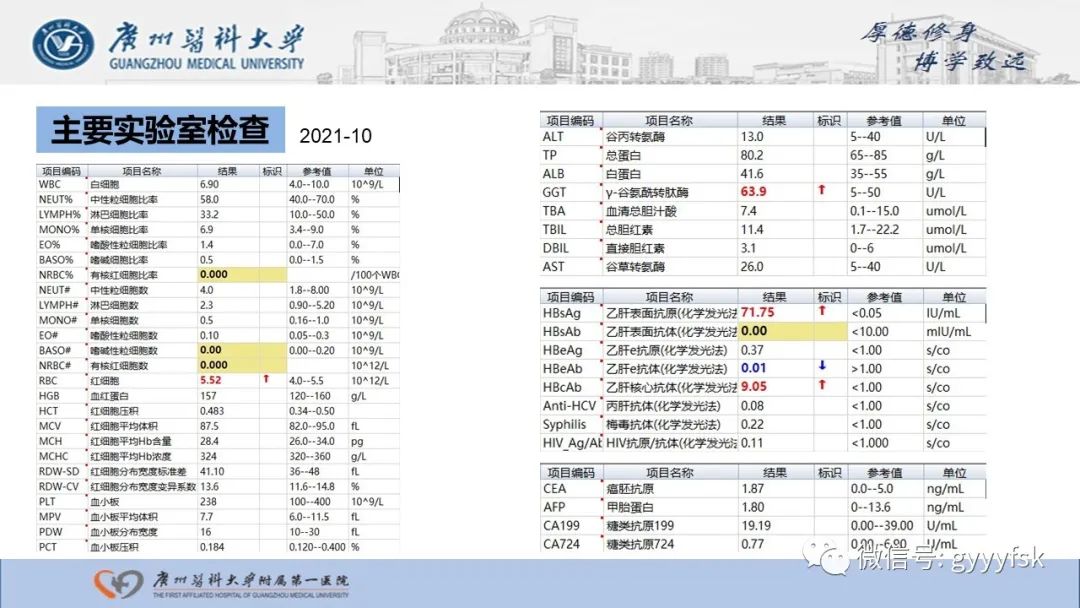Screen dimensions: 1080x608
Task: Select the CEA reference range 0.0--5.0
Action: tap(872, 488)
